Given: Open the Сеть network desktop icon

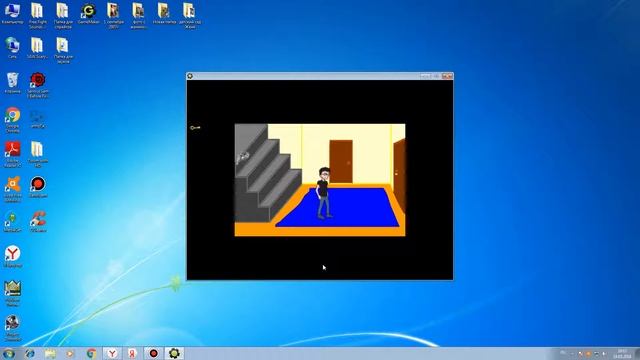Looking at the screenshot, I should coord(12,48).
